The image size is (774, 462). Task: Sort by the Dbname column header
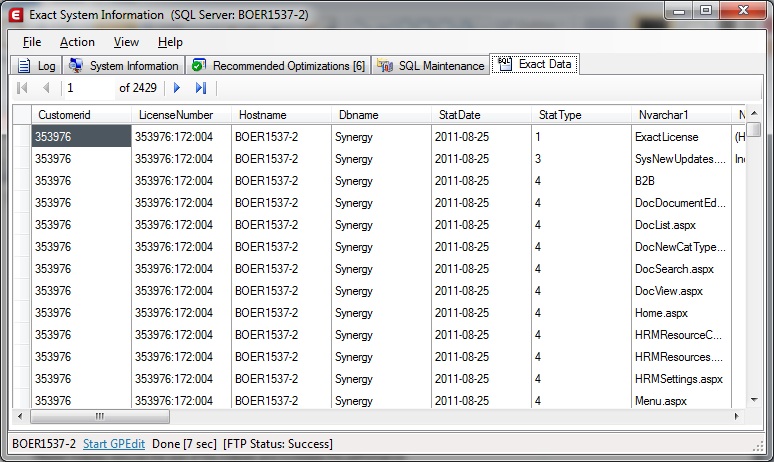[x=382, y=115]
